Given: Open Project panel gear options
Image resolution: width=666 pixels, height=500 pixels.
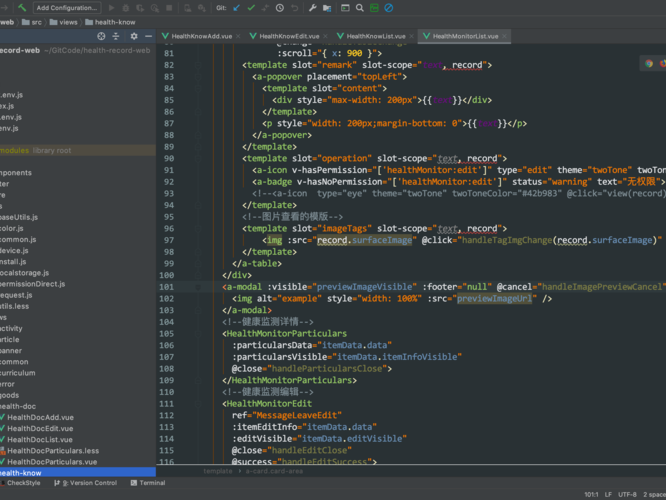Looking at the screenshot, I should (134, 36).
